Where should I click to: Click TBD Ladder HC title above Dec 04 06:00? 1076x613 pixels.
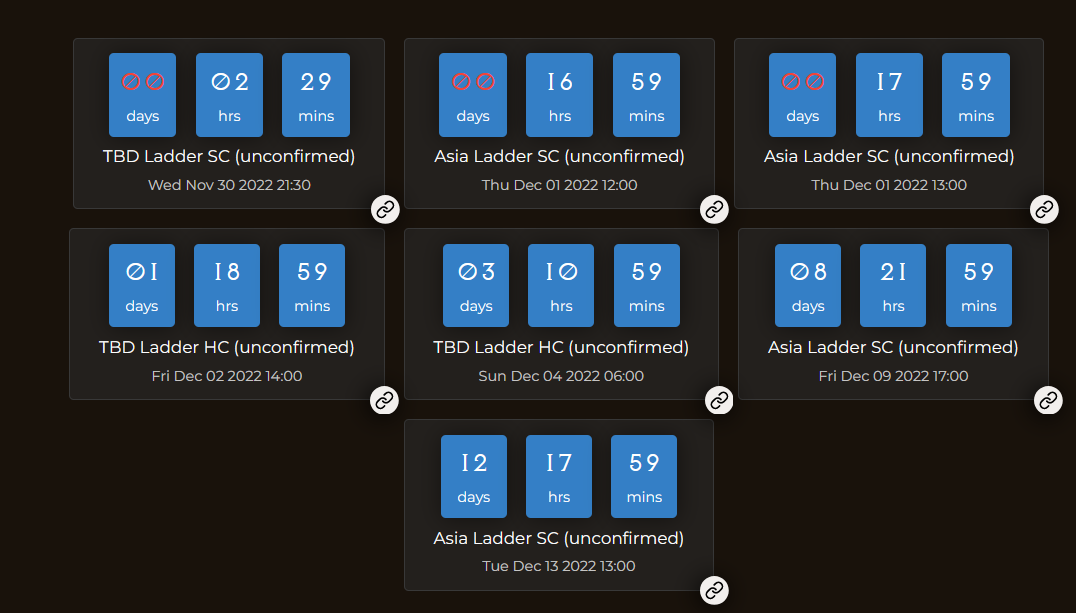561,347
